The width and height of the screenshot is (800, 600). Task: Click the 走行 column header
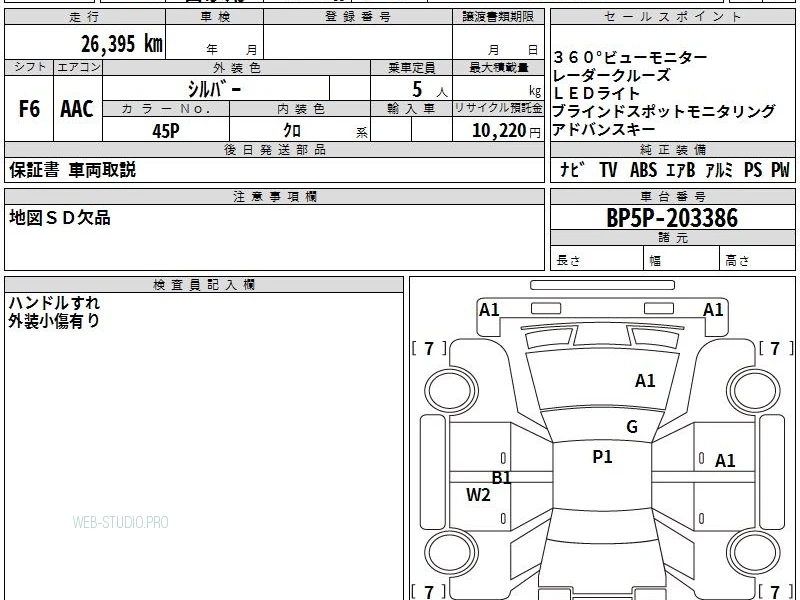(x=85, y=17)
